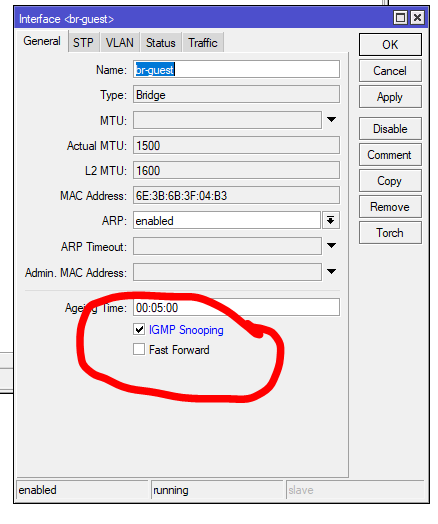438x524 pixels.
Task: Open the VLAN tab
Action: coord(120,43)
